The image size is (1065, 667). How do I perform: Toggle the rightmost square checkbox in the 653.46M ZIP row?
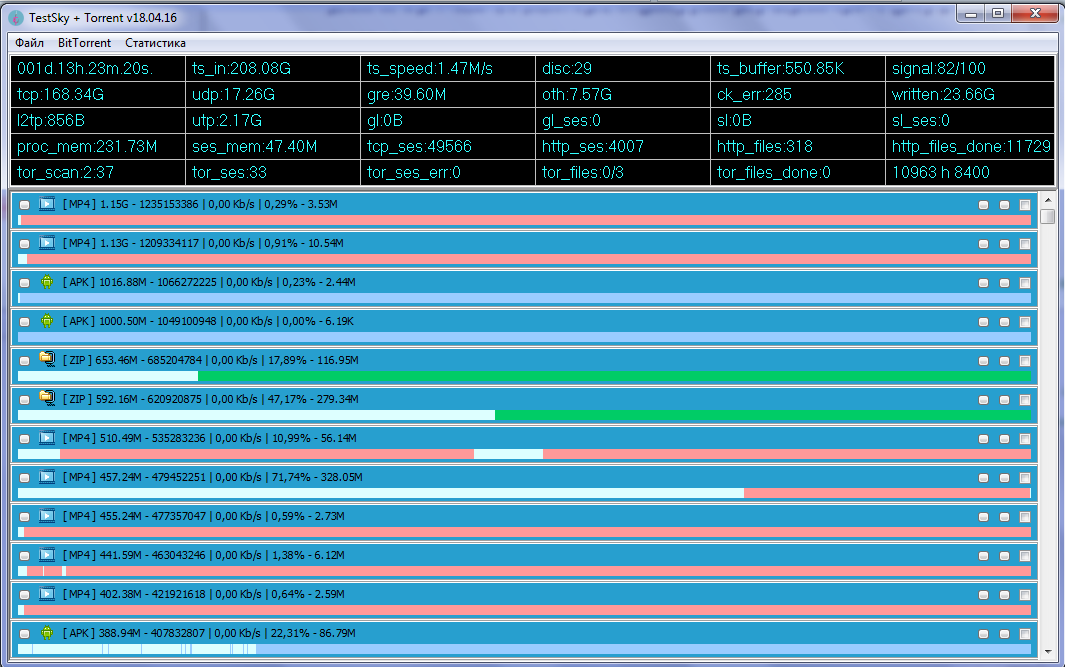(1025, 361)
